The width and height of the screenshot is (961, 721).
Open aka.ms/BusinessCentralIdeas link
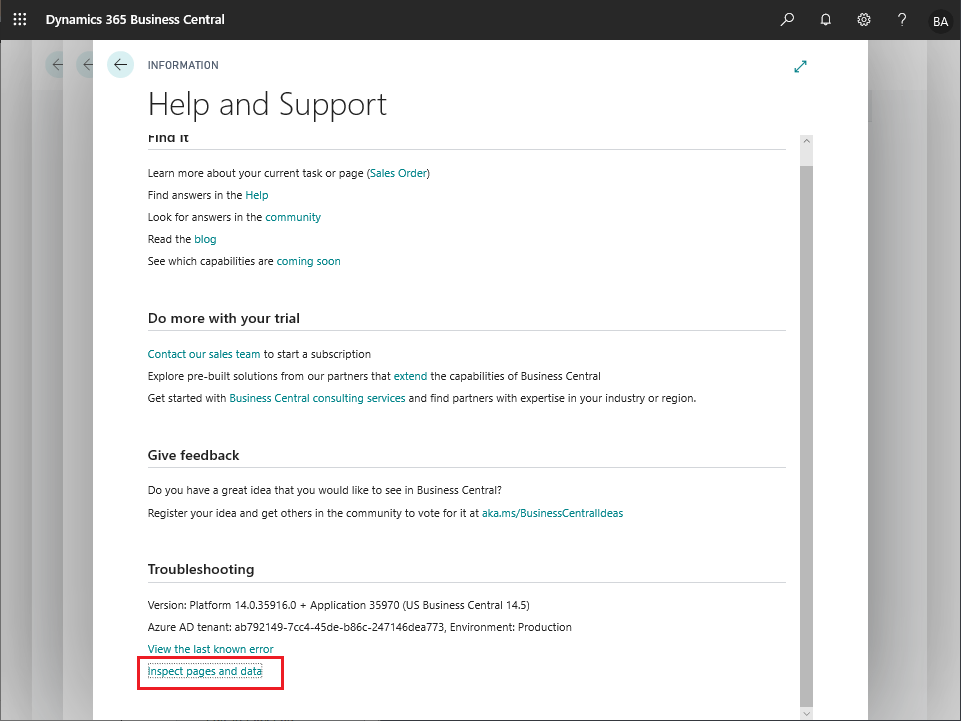(x=552, y=513)
